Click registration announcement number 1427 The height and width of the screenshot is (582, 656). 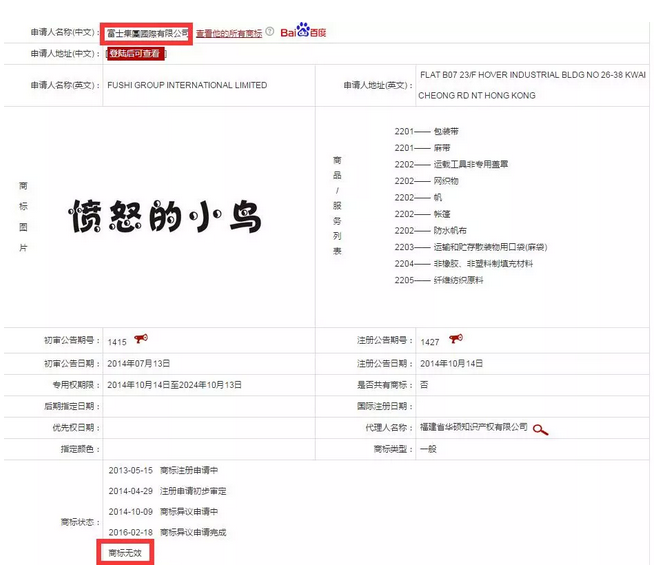tap(432, 341)
